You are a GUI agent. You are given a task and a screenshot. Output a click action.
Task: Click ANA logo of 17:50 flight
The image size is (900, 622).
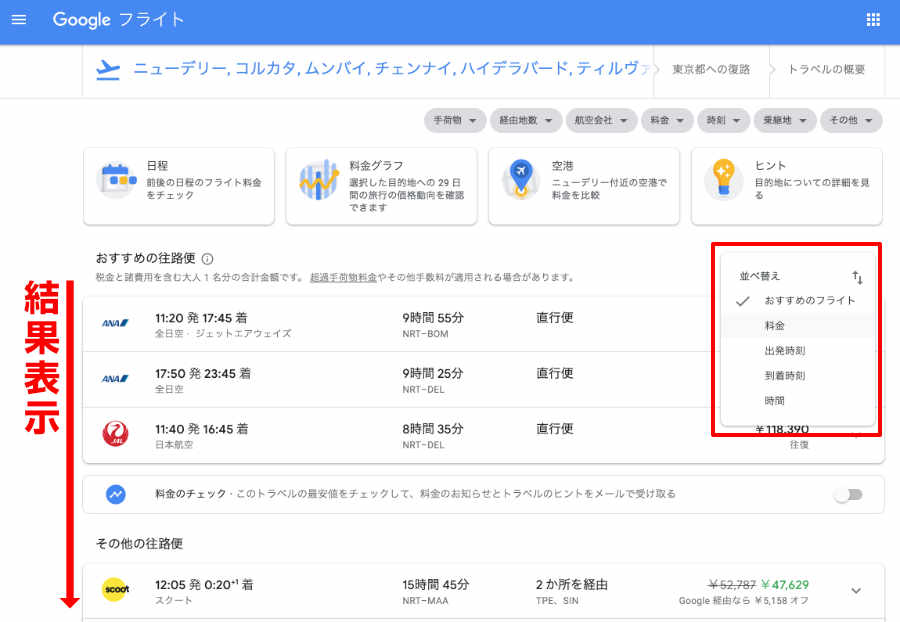115,379
